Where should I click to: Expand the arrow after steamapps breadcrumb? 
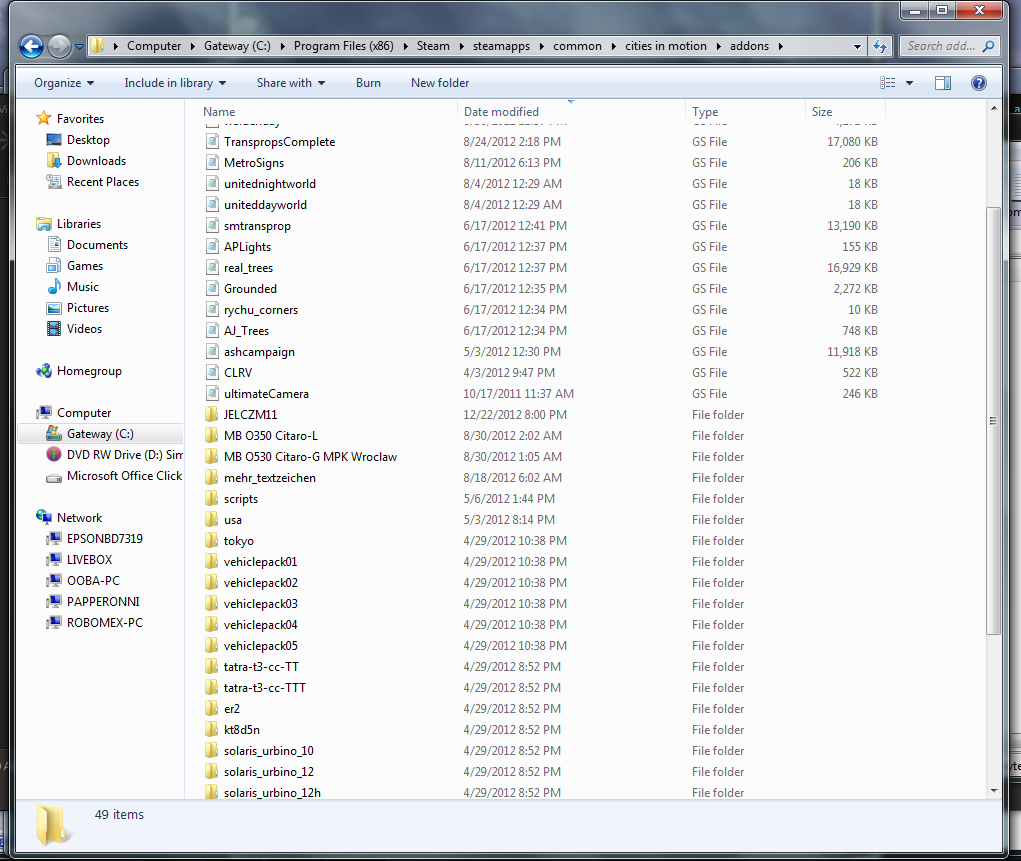pyautogui.click(x=542, y=46)
